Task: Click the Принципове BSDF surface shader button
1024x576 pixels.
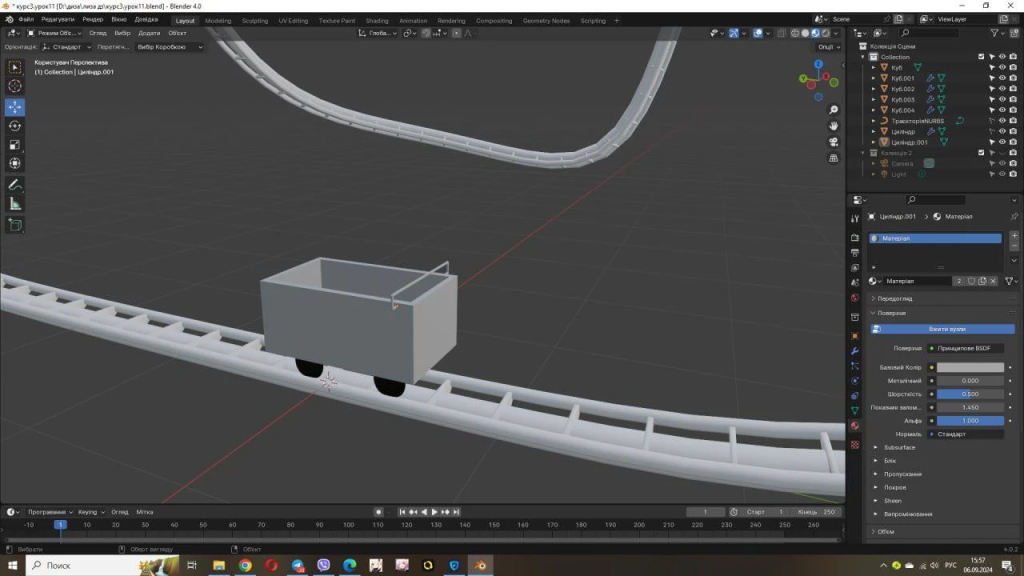Action: pos(965,348)
